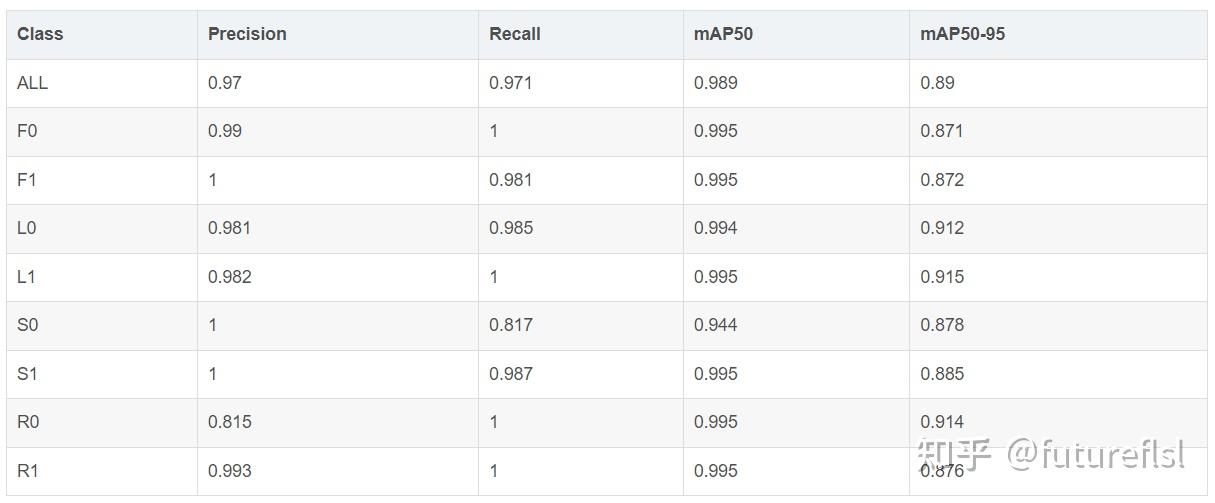Click the Class column header
Screen dimensions: 1215x503
[40, 34]
